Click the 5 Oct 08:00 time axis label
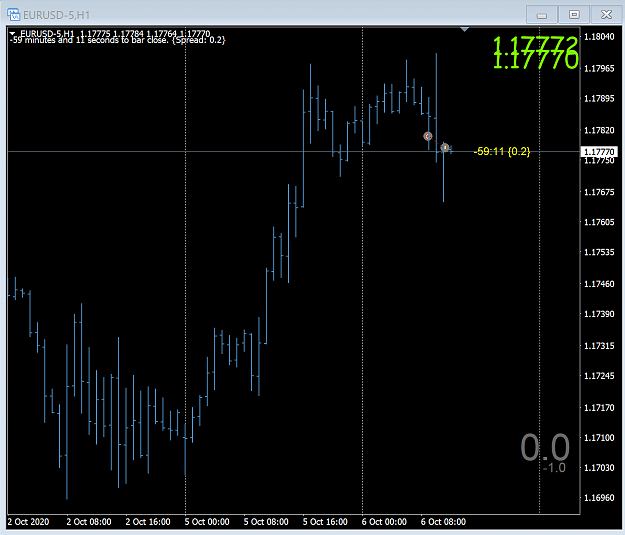 click(x=266, y=522)
